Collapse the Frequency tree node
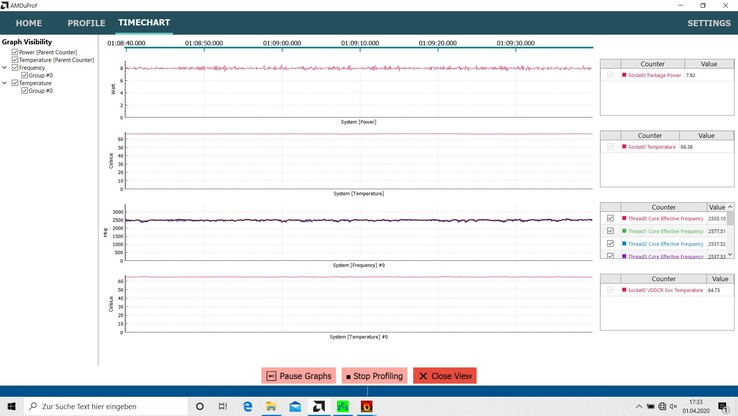The image size is (738, 416). click(x=5, y=67)
